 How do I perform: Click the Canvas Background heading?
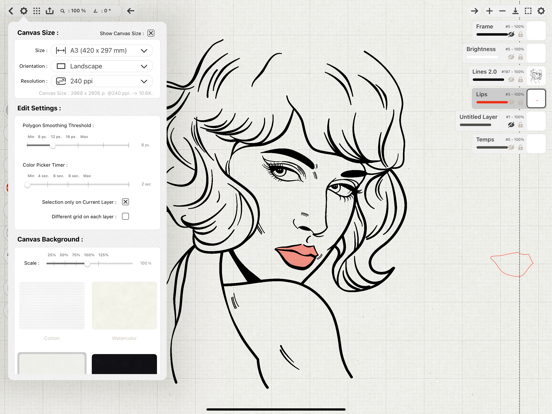coord(50,239)
